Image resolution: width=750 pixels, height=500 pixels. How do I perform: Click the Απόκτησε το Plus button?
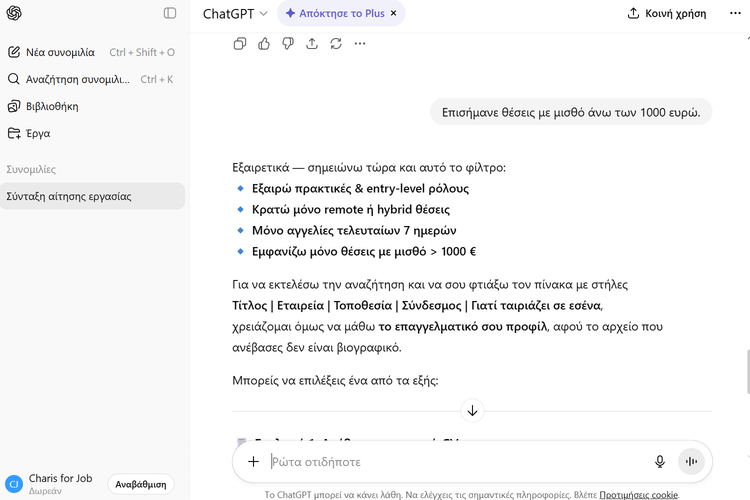[333, 14]
